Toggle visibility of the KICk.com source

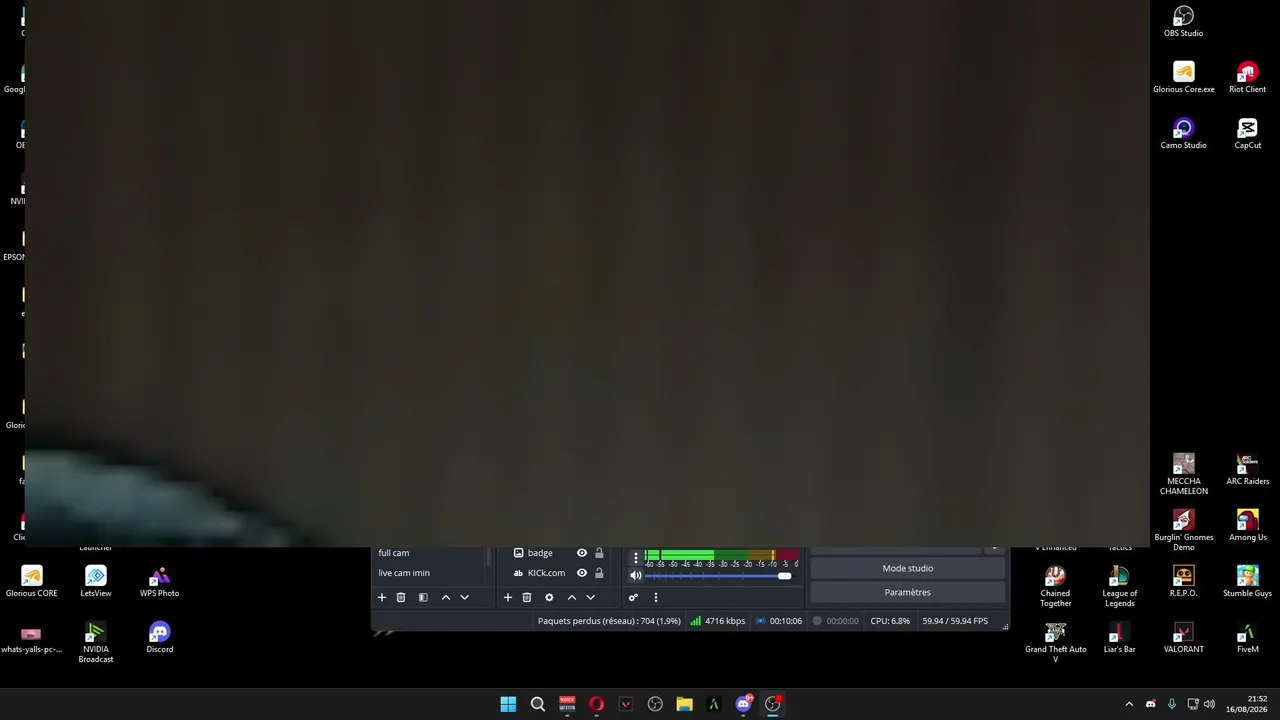point(581,573)
